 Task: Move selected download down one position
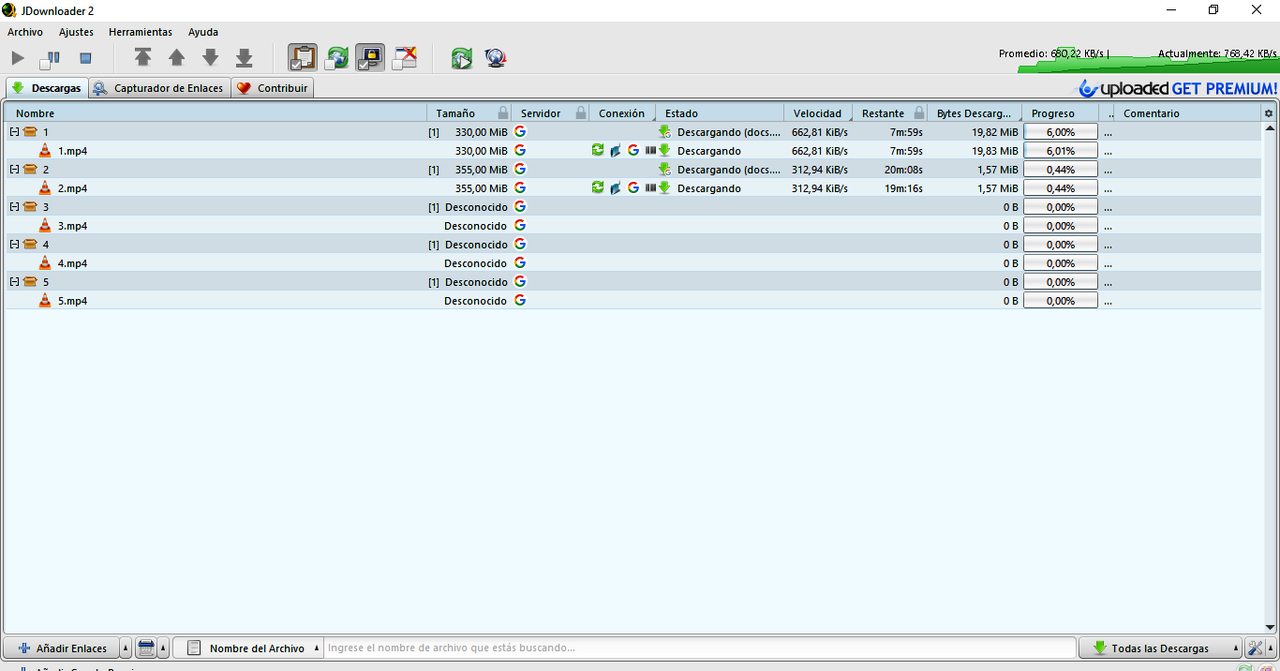pyautogui.click(x=210, y=58)
